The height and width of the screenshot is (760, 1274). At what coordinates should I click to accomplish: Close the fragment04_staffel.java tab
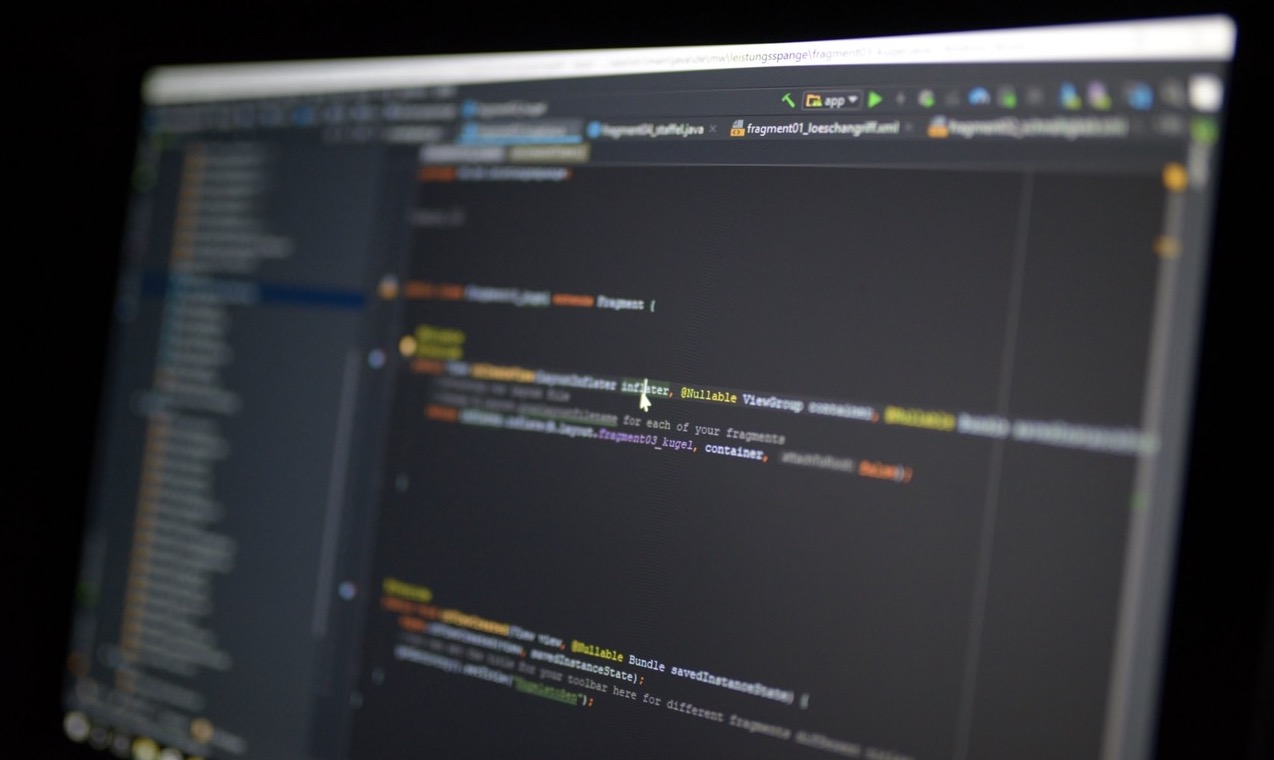tap(713, 130)
